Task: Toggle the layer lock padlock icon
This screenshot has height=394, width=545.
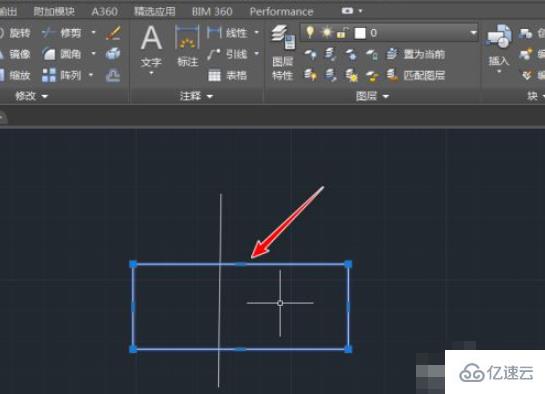Action: (x=342, y=33)
